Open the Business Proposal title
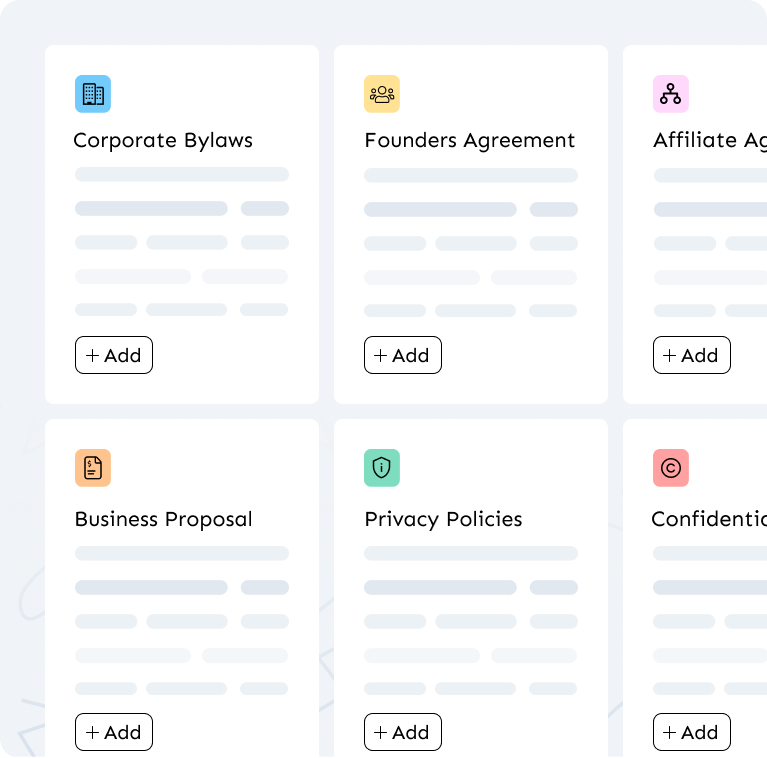Image resolution: width=767 pixels, height=758 pixels. click(164, 519)
